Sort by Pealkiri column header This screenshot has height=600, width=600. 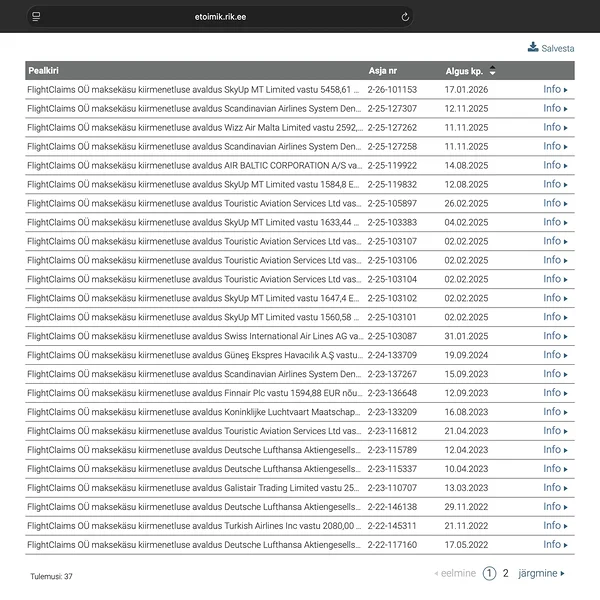coord(45,71)
